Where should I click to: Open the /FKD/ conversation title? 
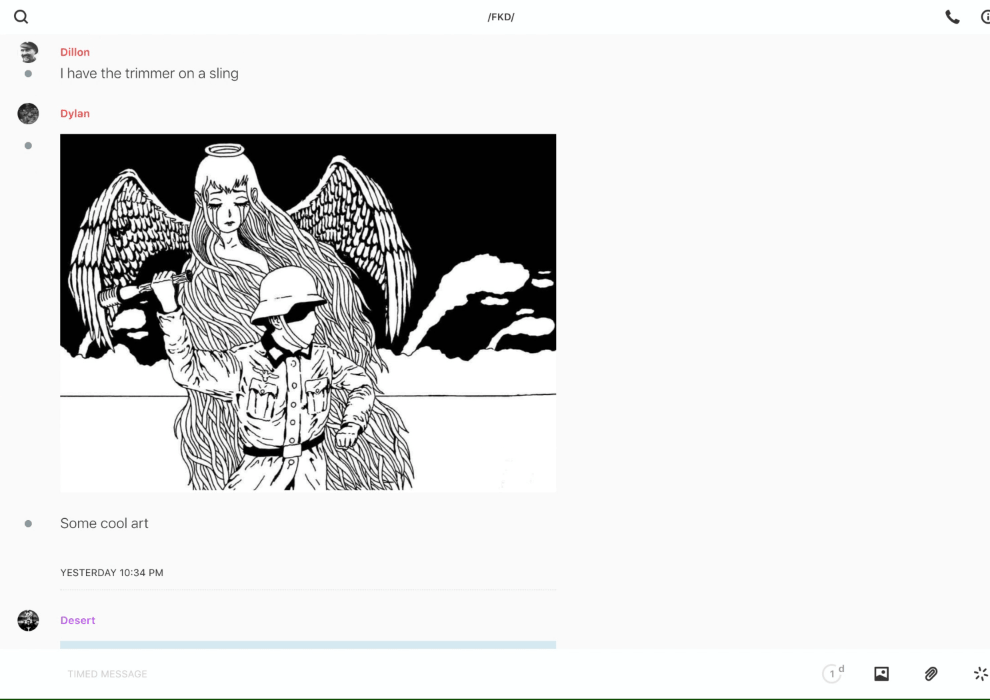(501, 17)
